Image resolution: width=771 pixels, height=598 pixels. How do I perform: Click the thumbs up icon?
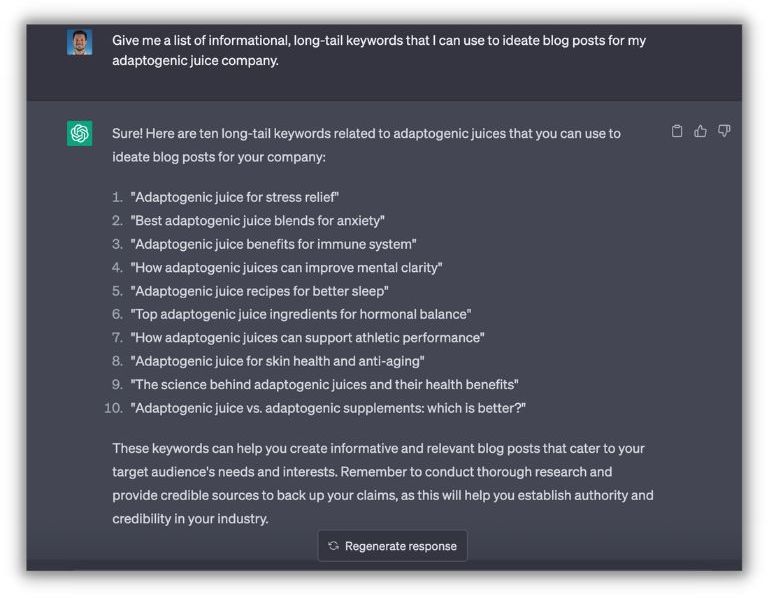(700, 131)
